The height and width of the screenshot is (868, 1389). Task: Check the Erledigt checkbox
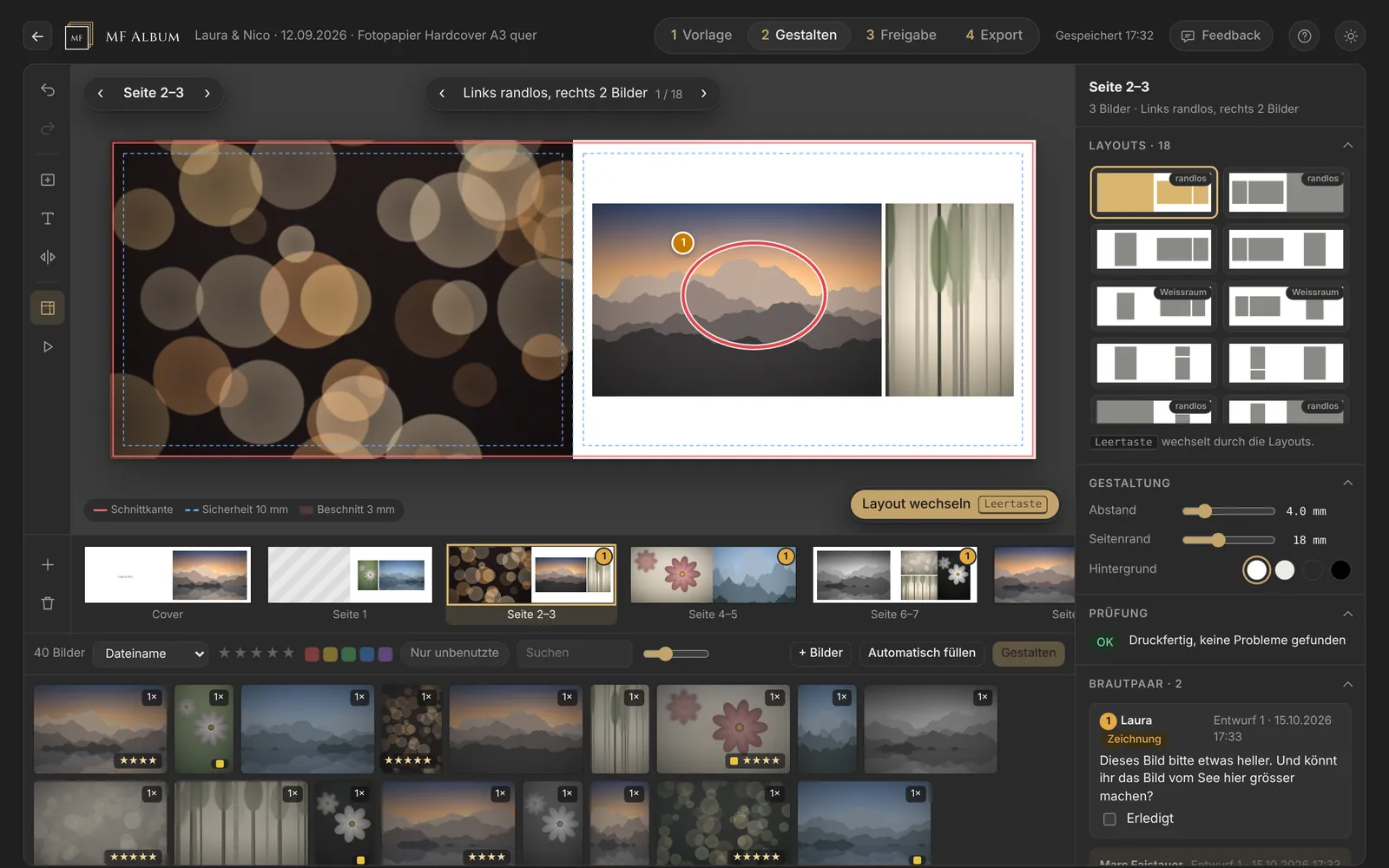(x=1109, y=819)
